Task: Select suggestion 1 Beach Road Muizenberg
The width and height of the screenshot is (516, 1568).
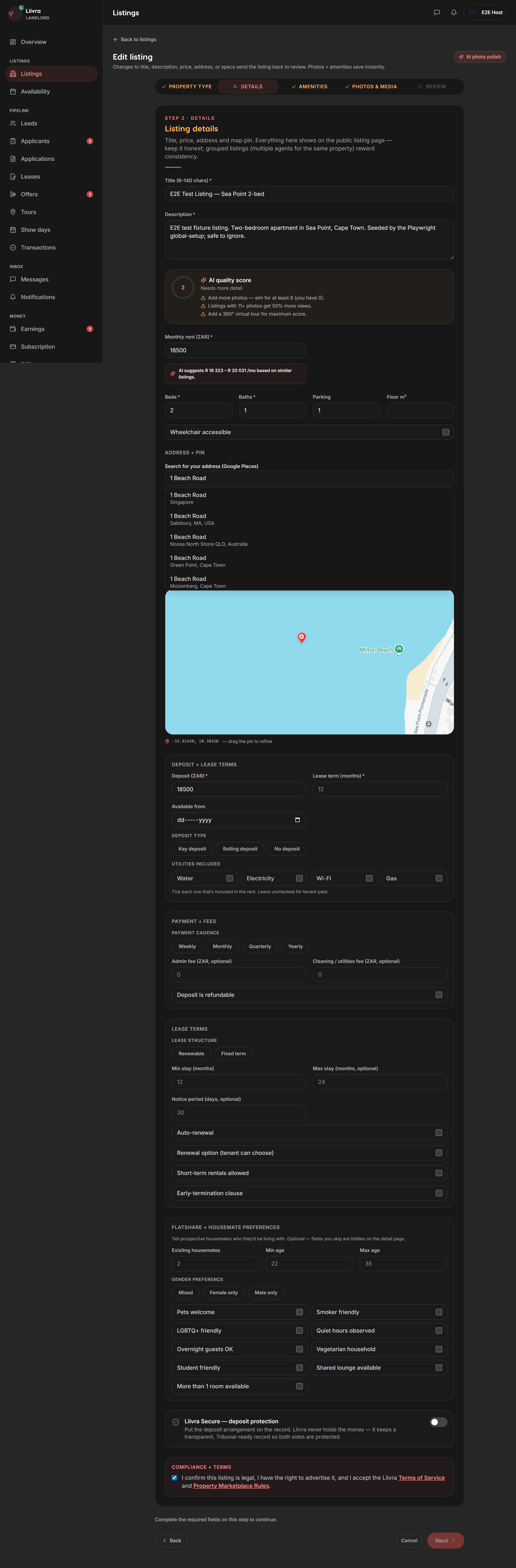Action: tap(309, 582)
